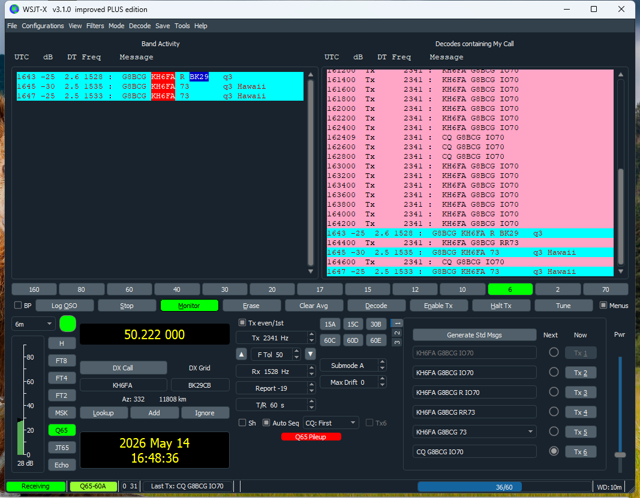Viewport: 640px width, 498px height.
Task: Click the DX Call field KH6FA
Action: point(123,385)
